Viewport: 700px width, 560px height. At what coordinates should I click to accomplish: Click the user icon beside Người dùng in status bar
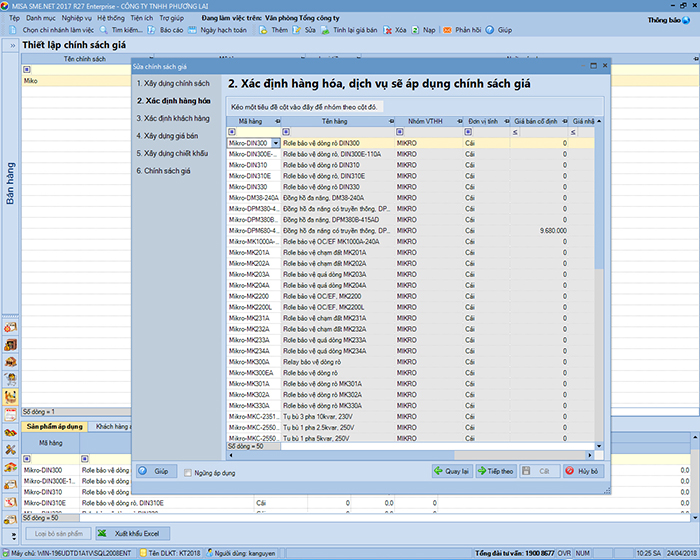pos(209,553)
